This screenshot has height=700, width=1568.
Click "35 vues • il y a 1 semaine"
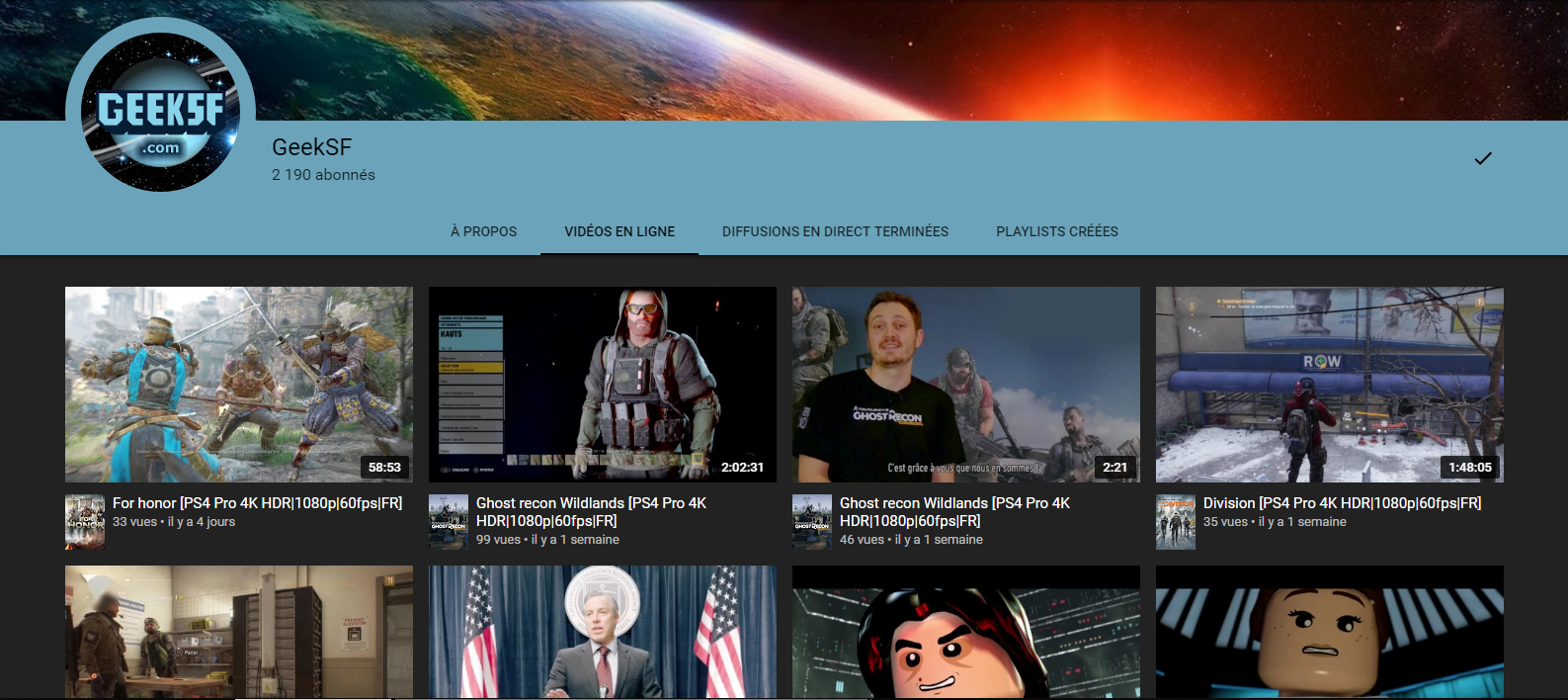[1275, 522]
